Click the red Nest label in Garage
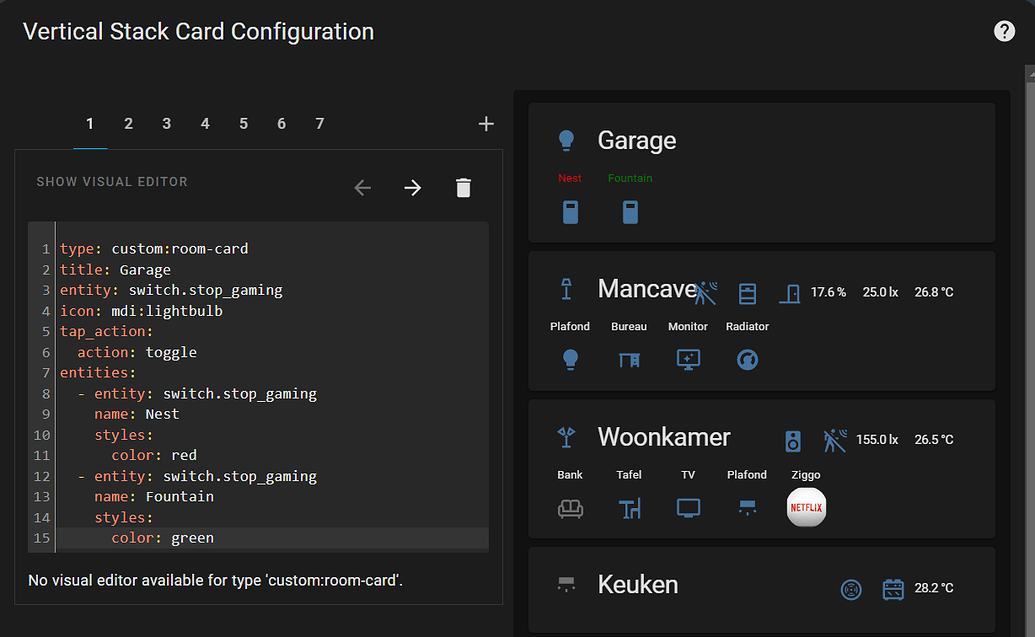Viewport: 1035px width, 637px height. tap(570, 178)
